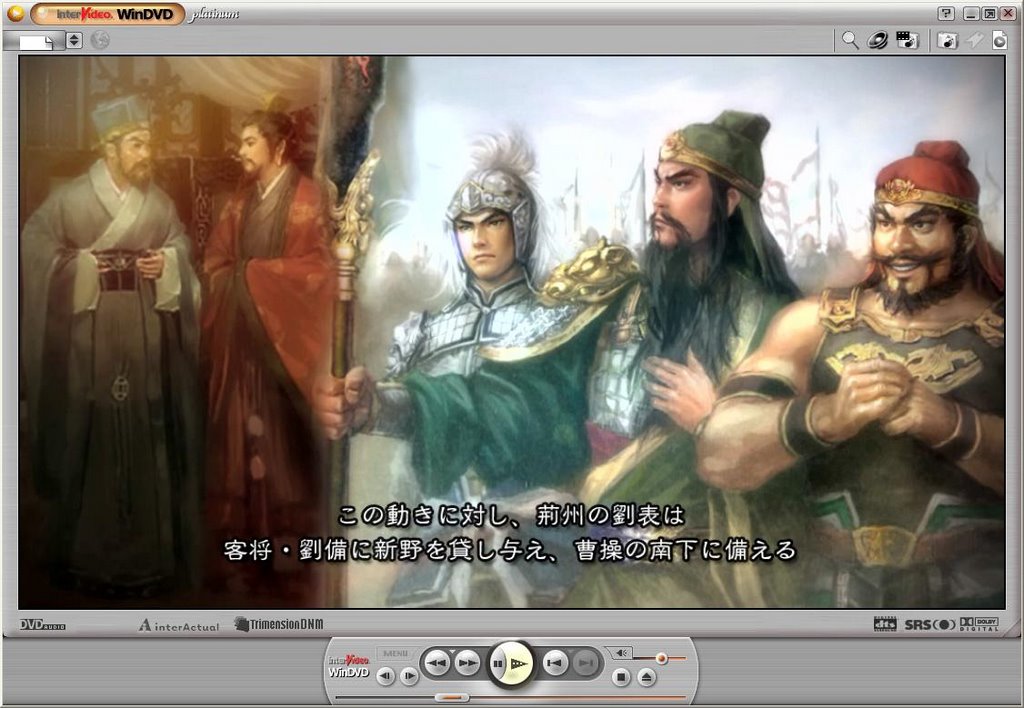1024x708 pixels.
Task: Pause the video playback
Action: tap(498, 664)
